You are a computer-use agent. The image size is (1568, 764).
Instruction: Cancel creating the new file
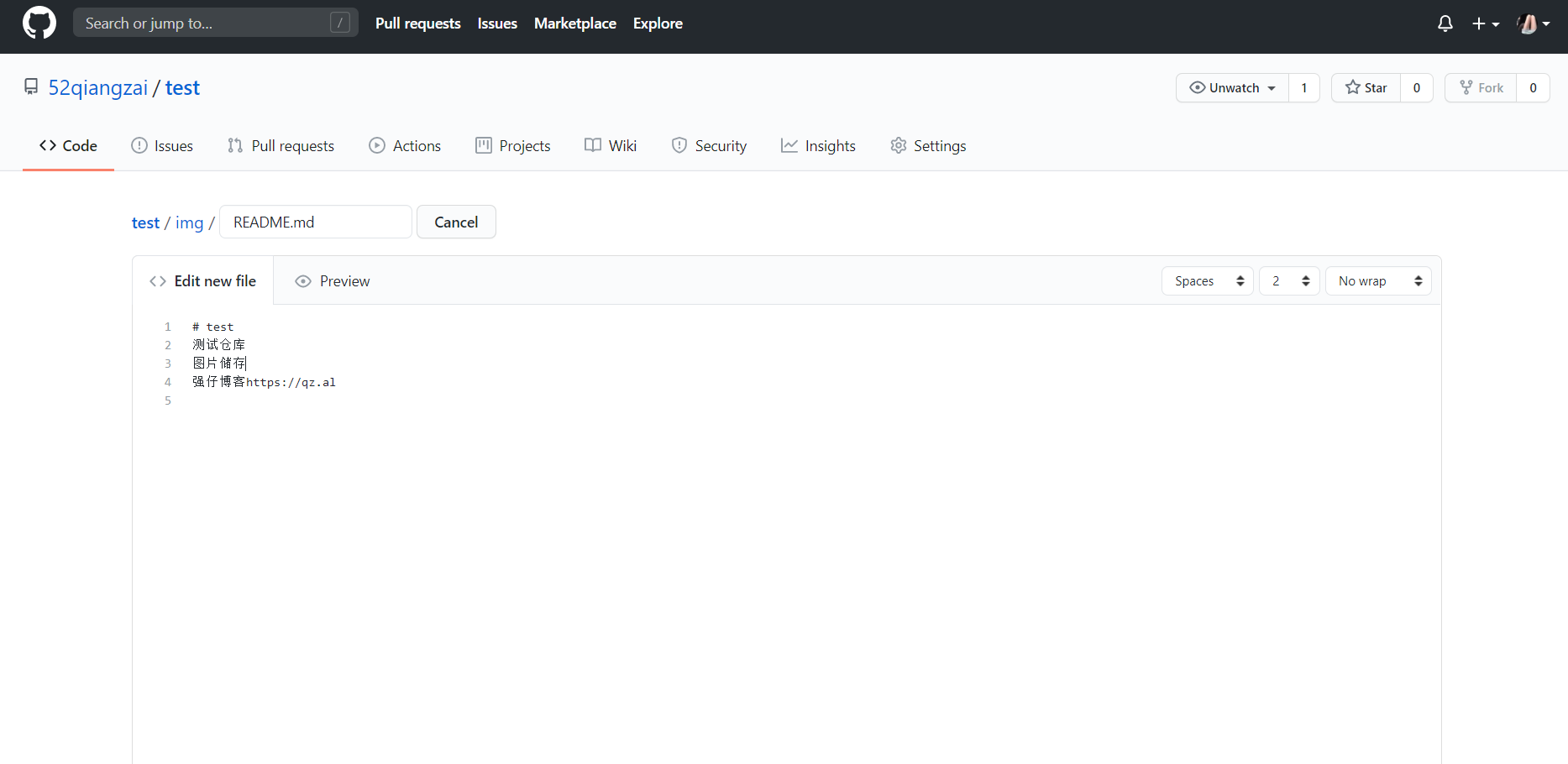coord(456,222)
